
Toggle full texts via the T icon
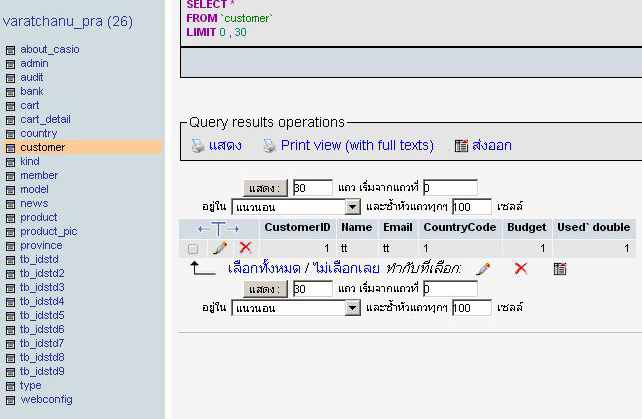[218, 229]
